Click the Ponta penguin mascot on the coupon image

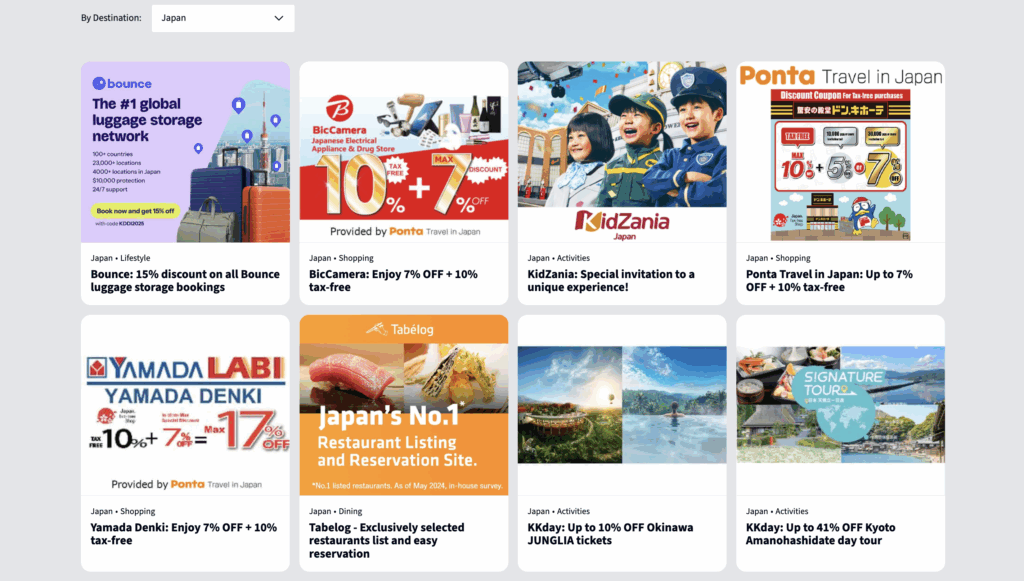point(863,216)
